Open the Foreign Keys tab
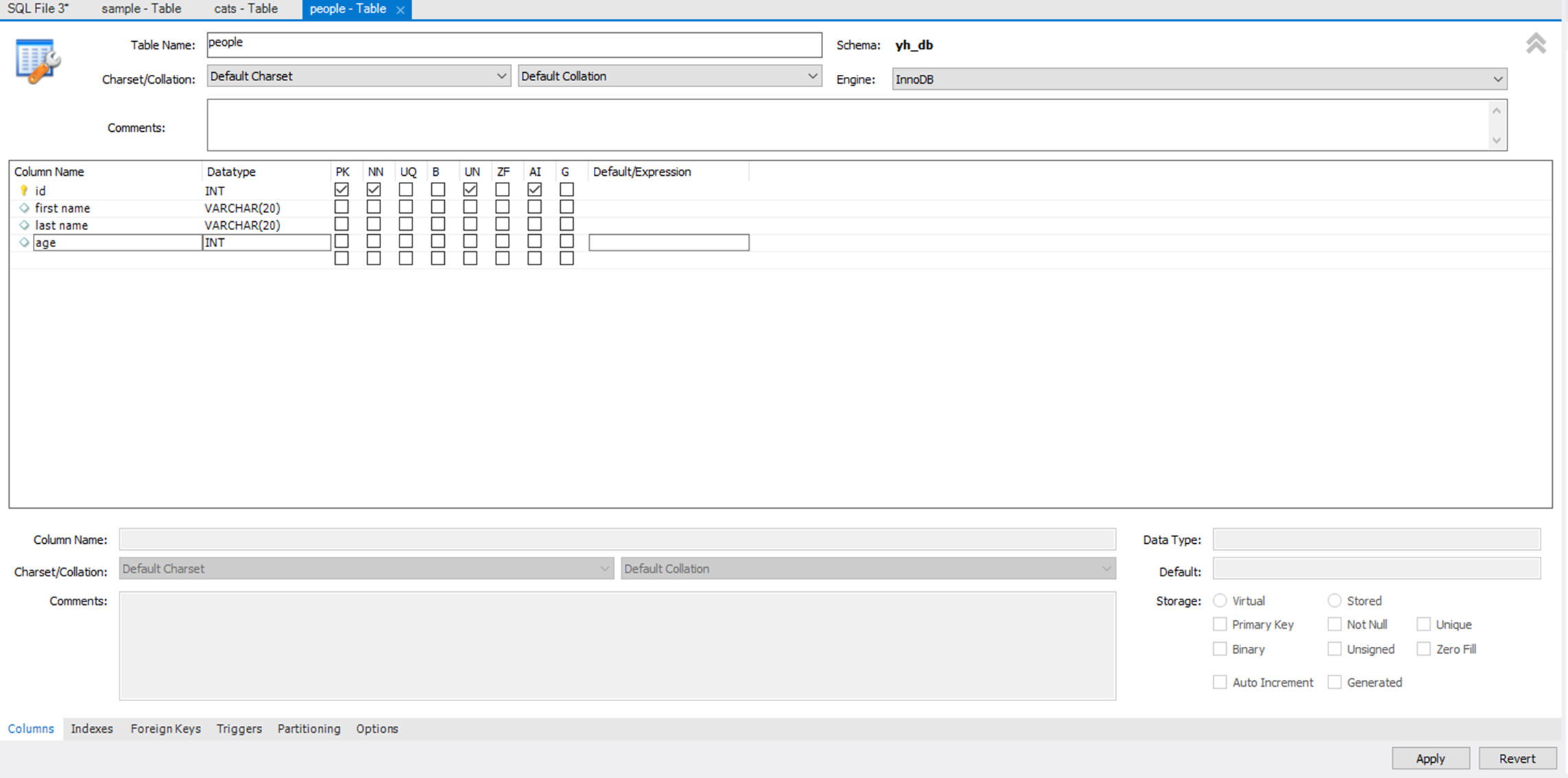This screenshot has width=1568, height=778. [165, 729]
